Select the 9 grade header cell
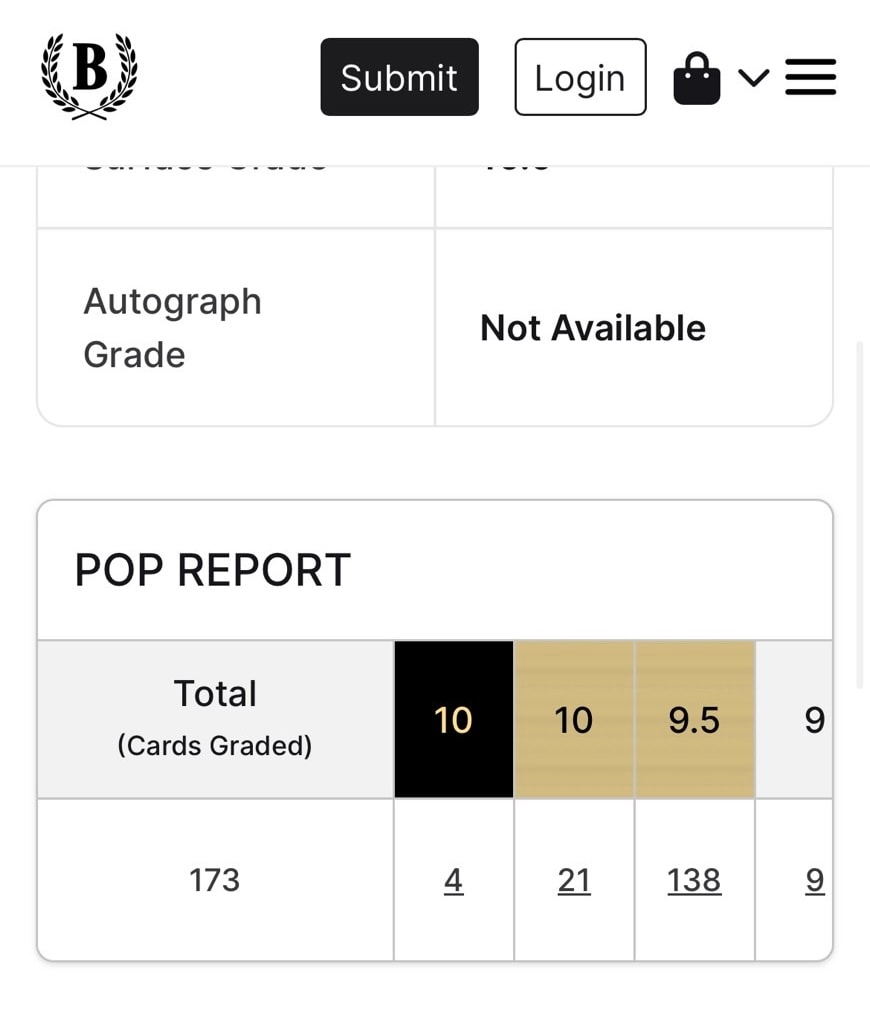 (x=794, y=719)
